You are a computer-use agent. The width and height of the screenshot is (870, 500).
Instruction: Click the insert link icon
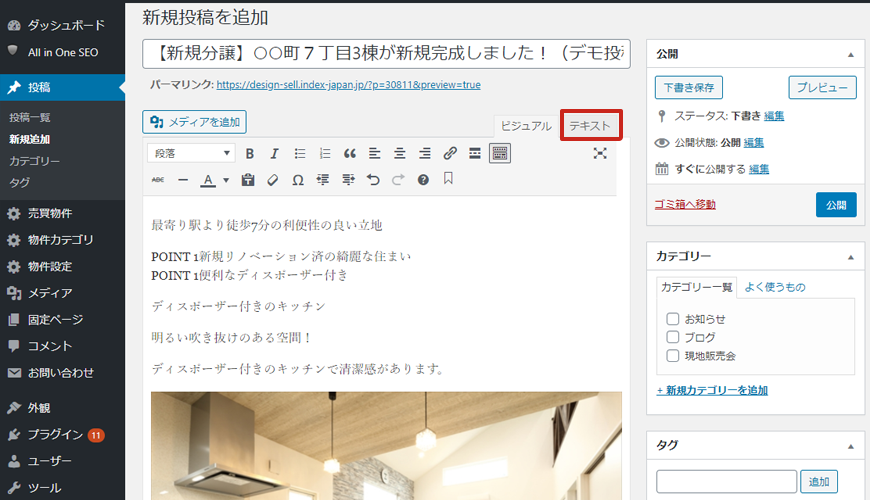[450, 154]
